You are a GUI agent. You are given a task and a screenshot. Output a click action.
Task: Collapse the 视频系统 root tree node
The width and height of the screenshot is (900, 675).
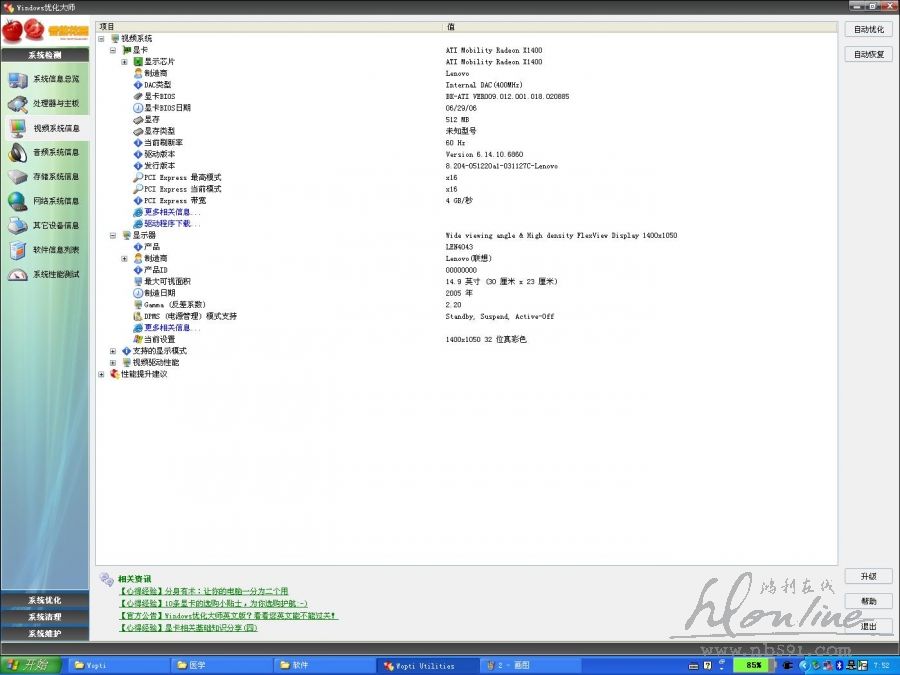pos(101,38)
